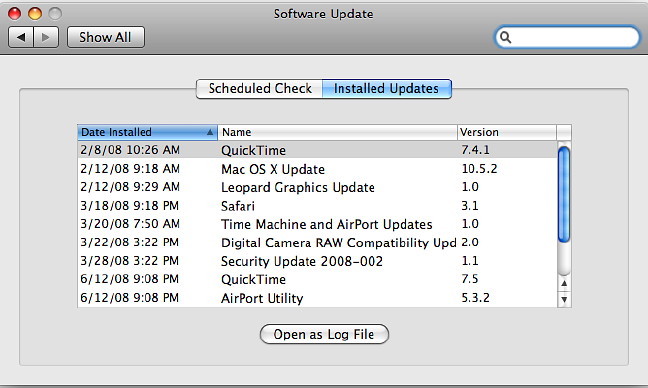Sort by the Name column header
Screen dimensions: 648x388
click(337, 132)
